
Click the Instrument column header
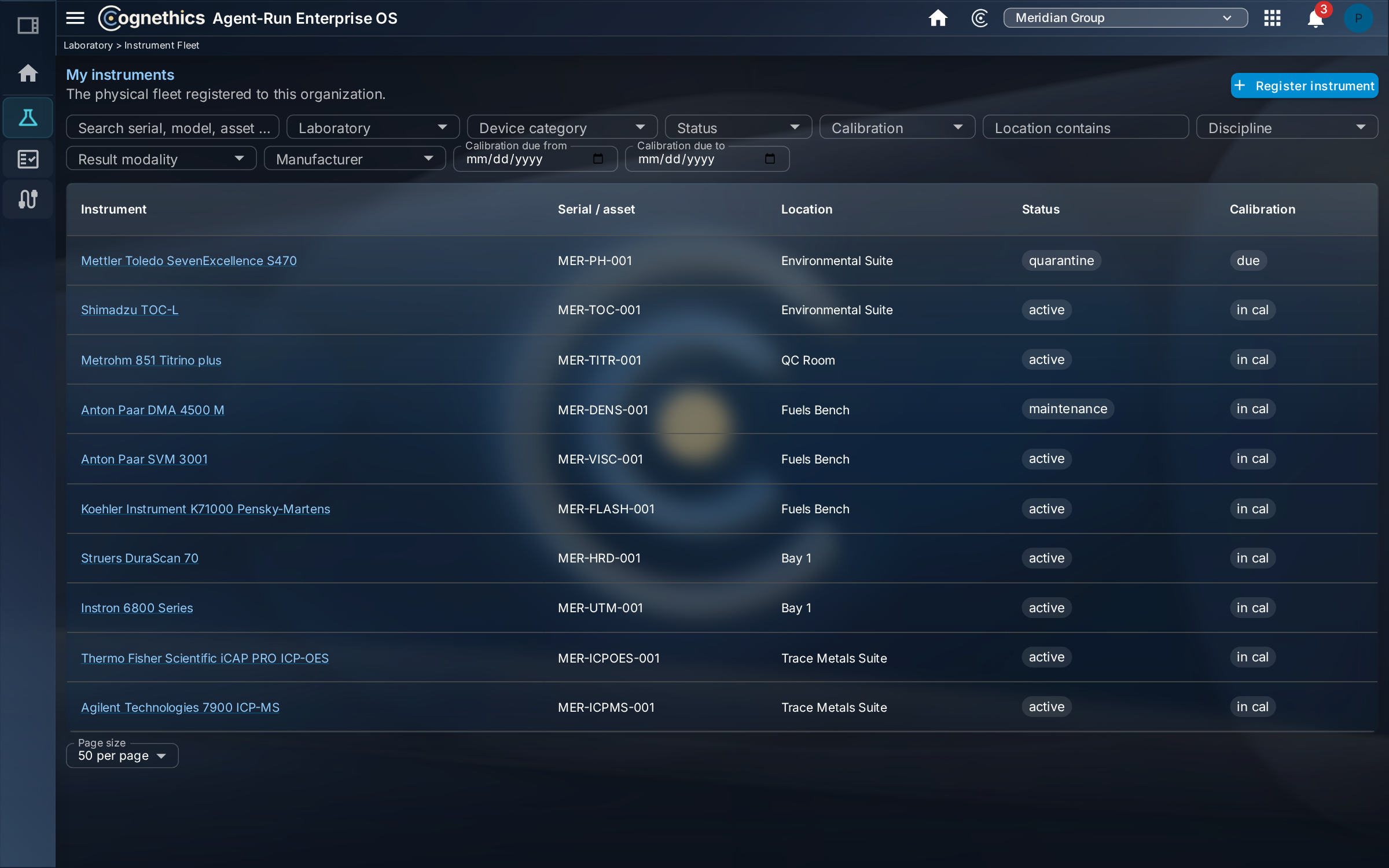point(113,209)
